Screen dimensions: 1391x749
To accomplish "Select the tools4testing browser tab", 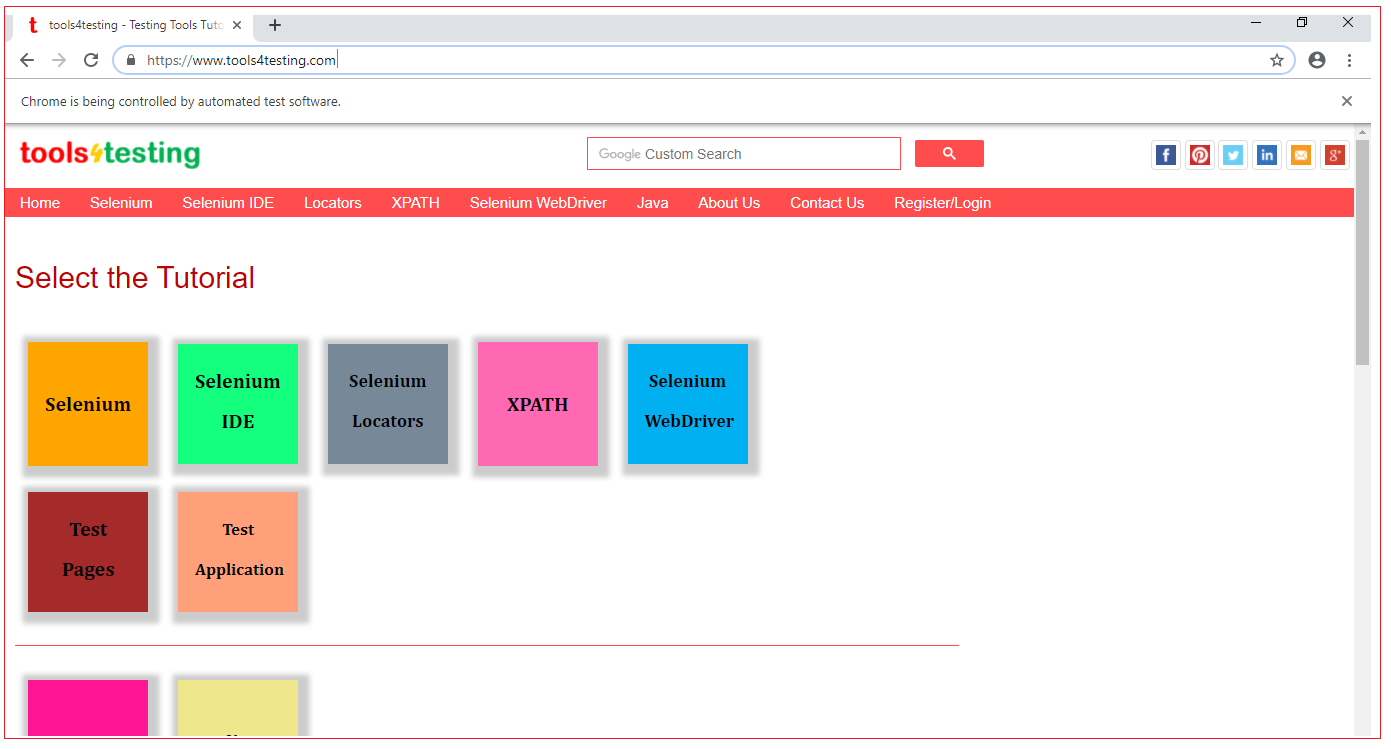I will click(x=135, y=25).
